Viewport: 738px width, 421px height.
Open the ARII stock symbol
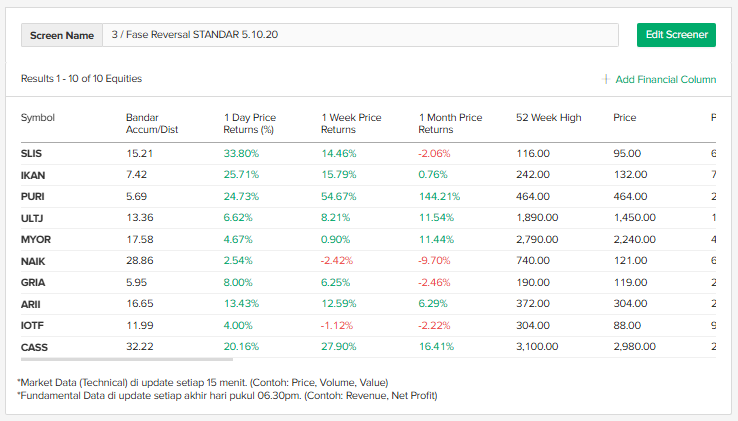click(x=32, y=304)
